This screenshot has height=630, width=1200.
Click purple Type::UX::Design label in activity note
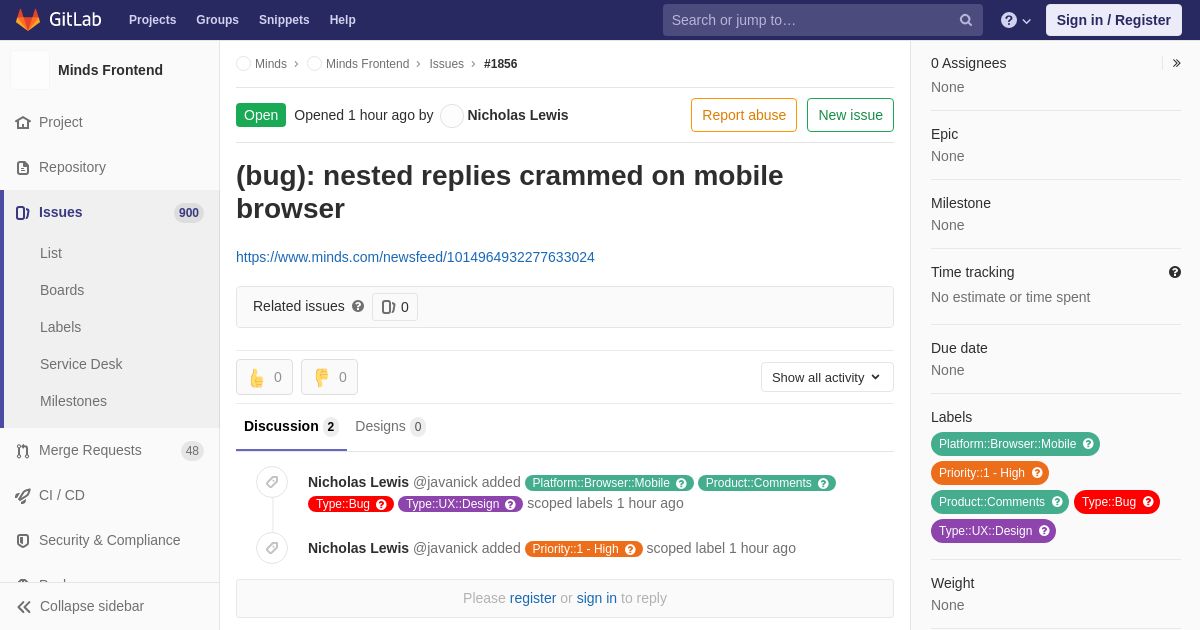(x=460, y=504)
